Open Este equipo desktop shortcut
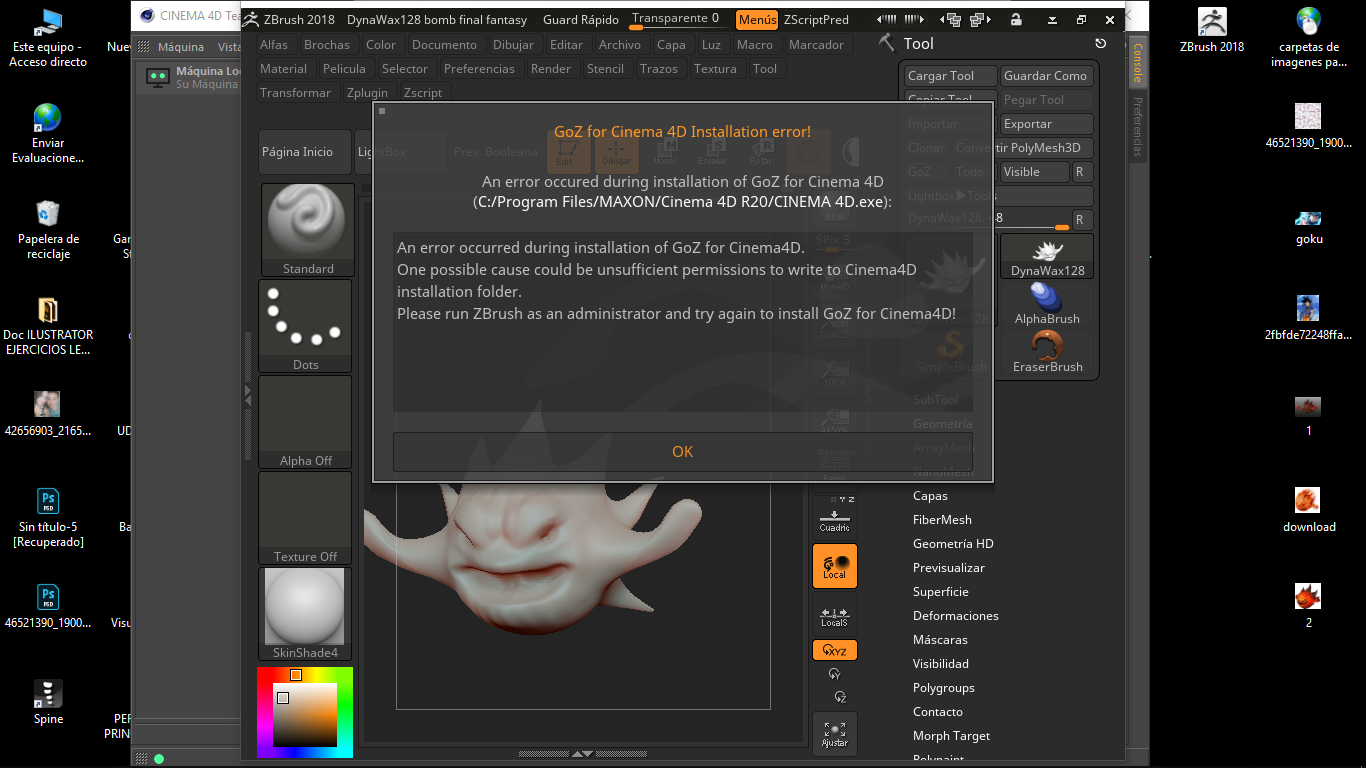1366x768 pixels. coord(48,38)
